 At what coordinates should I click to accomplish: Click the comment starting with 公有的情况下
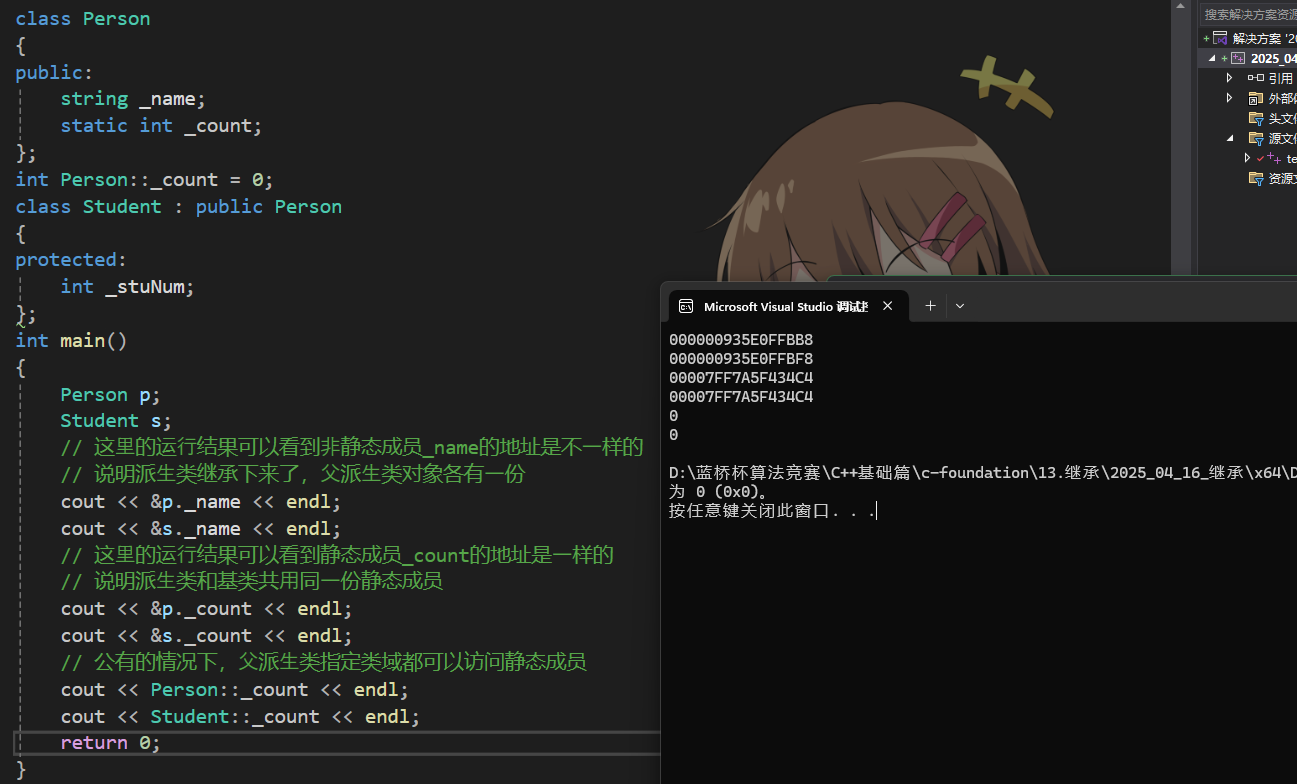pyautogui.click(x=323, y=662)
